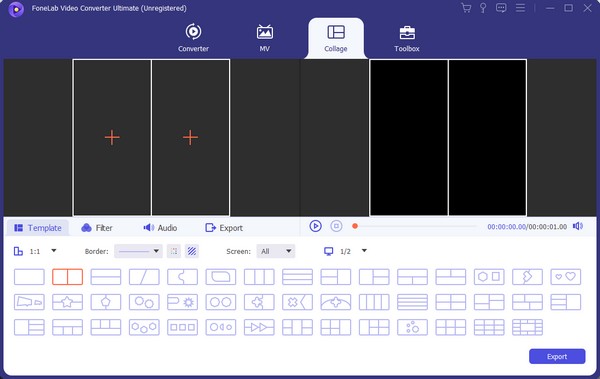This screenshot has height=379, width=600.
Task: Select the two hearts collage template
Action: coord(566,277)
